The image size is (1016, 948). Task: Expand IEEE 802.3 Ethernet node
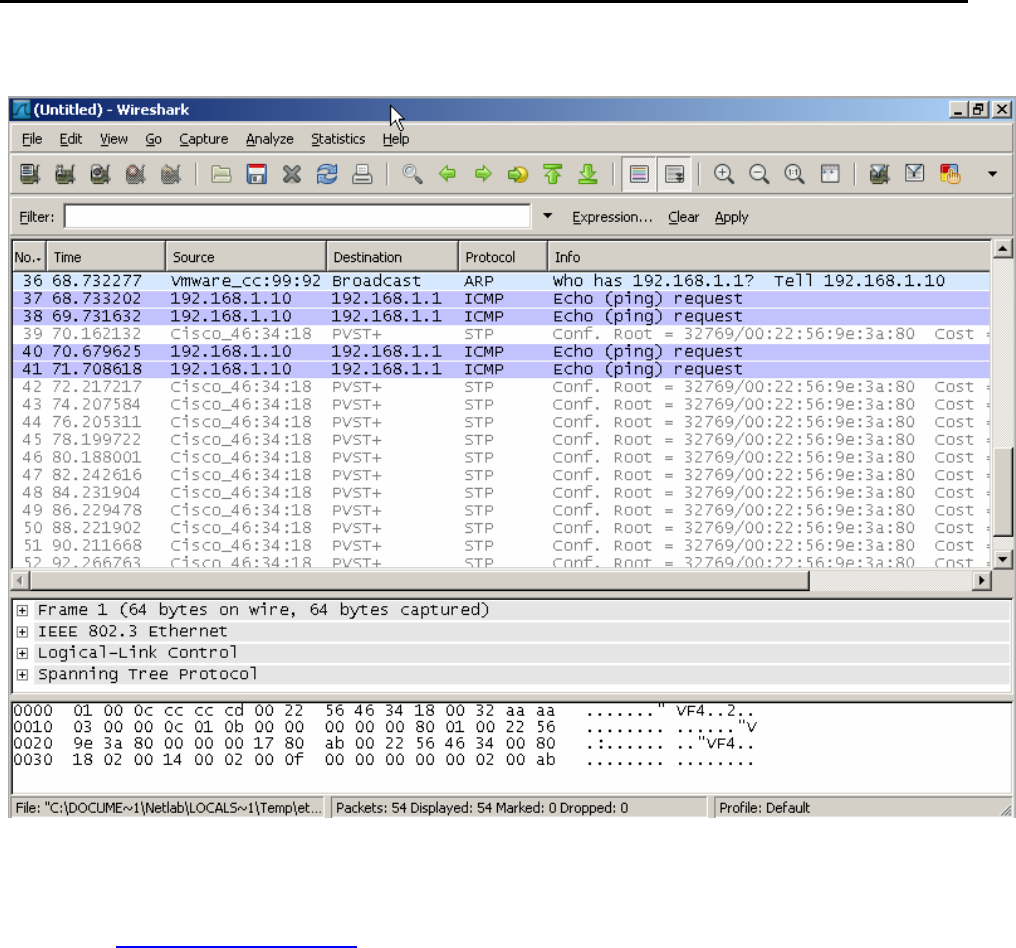point(22,631)
